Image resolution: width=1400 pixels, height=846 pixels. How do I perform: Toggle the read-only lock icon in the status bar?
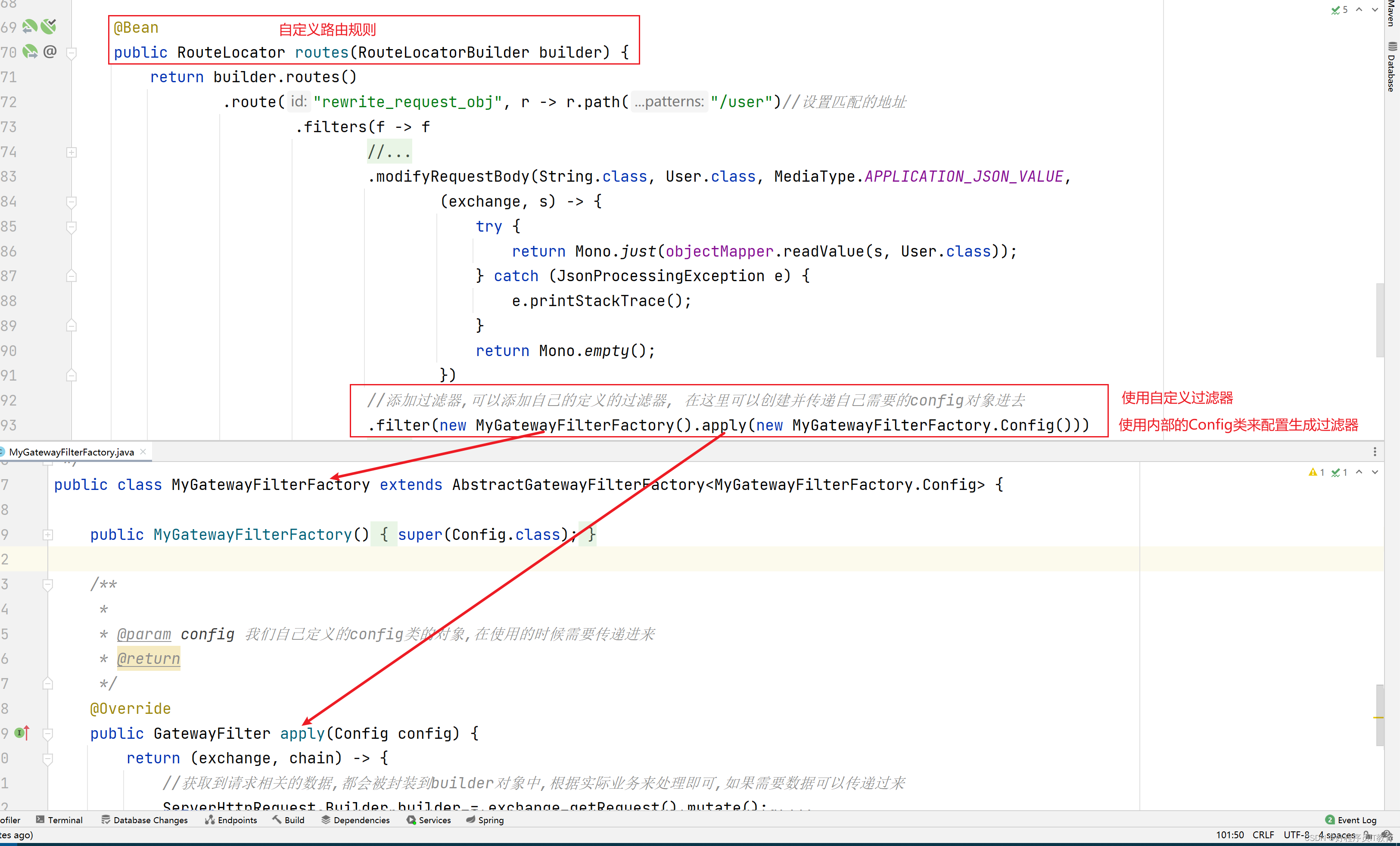(x=1367, y=835)
